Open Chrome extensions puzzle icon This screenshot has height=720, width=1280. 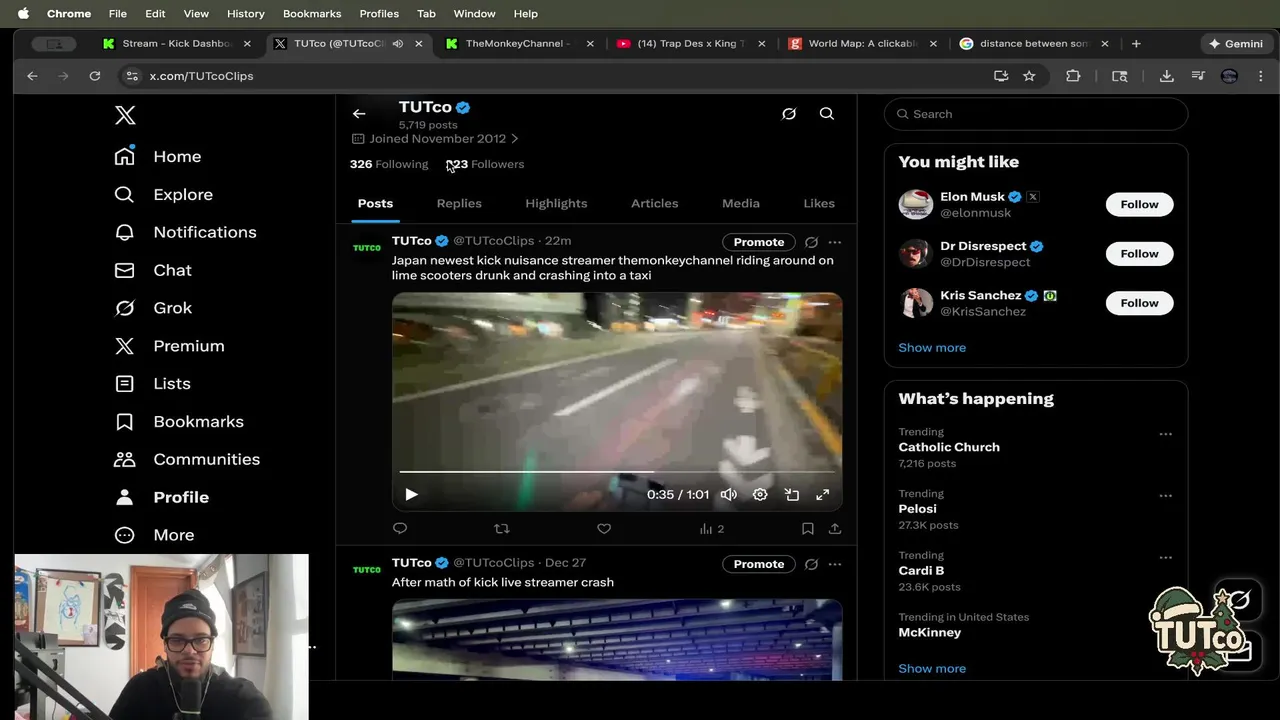[1073, 76]
